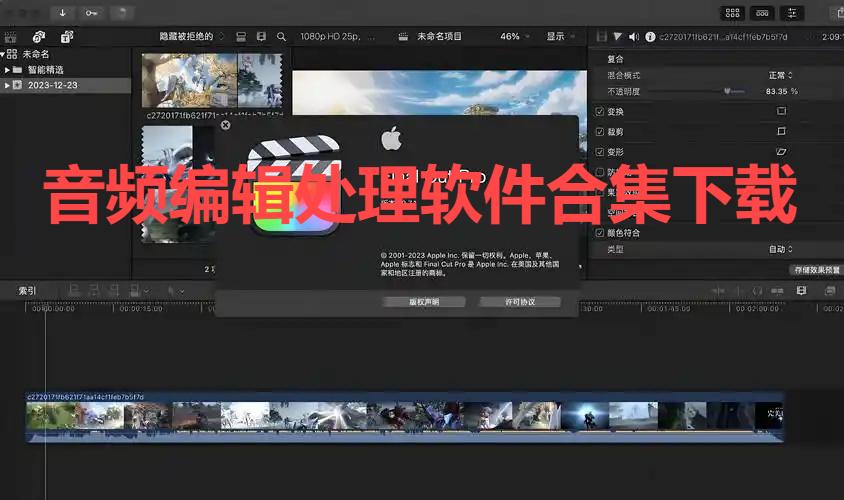The image size is (844, 500).
Task: Open the audio inspector speaker icon
Action: point(634,37)
